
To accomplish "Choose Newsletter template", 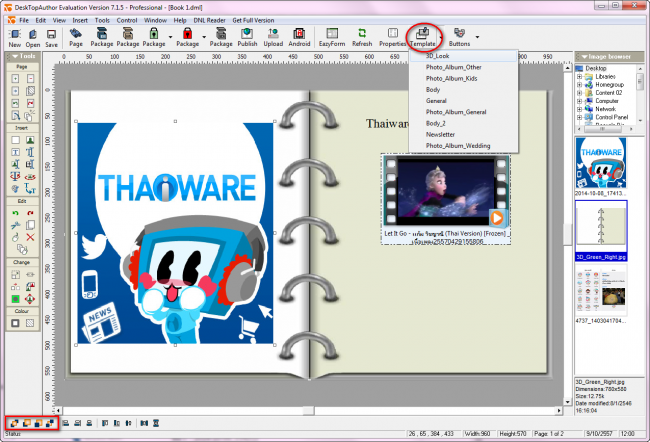I will click(463, 134).
